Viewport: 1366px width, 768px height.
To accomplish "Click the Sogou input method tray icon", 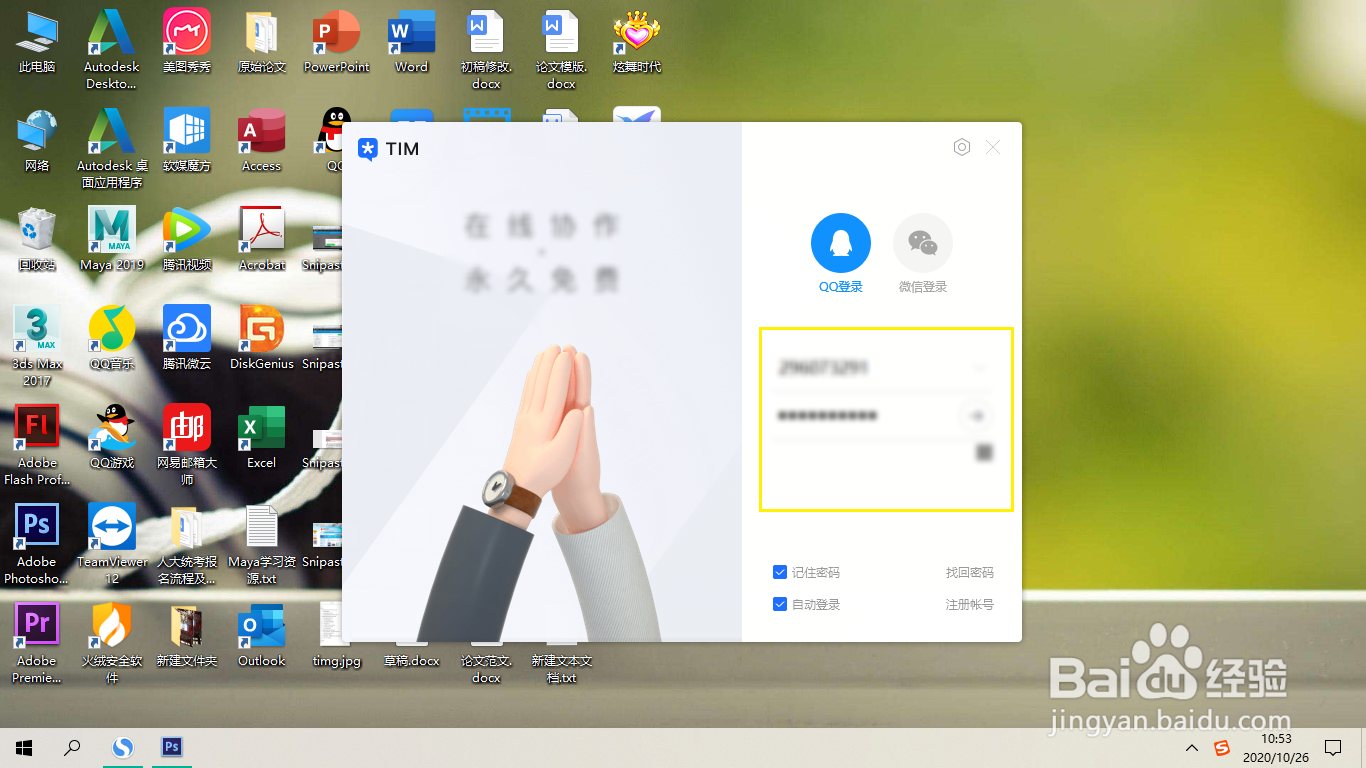I will click(1222, 748).
